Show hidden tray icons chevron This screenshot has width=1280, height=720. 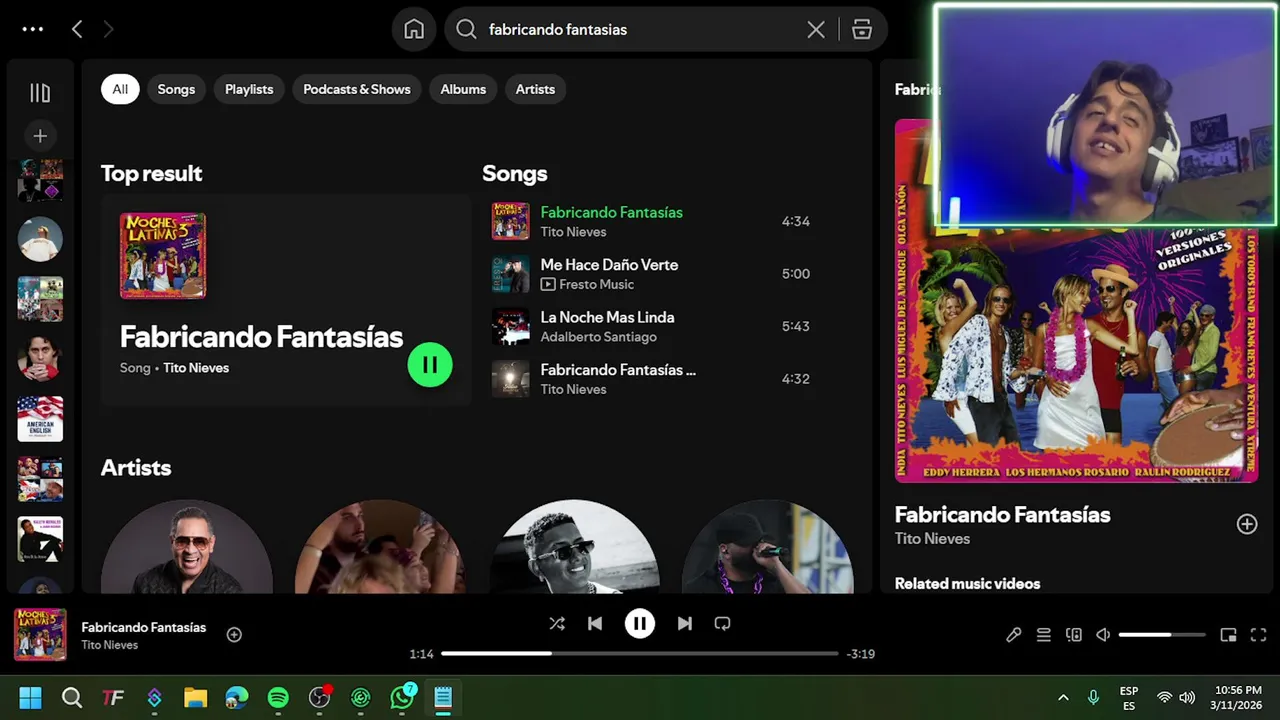[1063, 697]
